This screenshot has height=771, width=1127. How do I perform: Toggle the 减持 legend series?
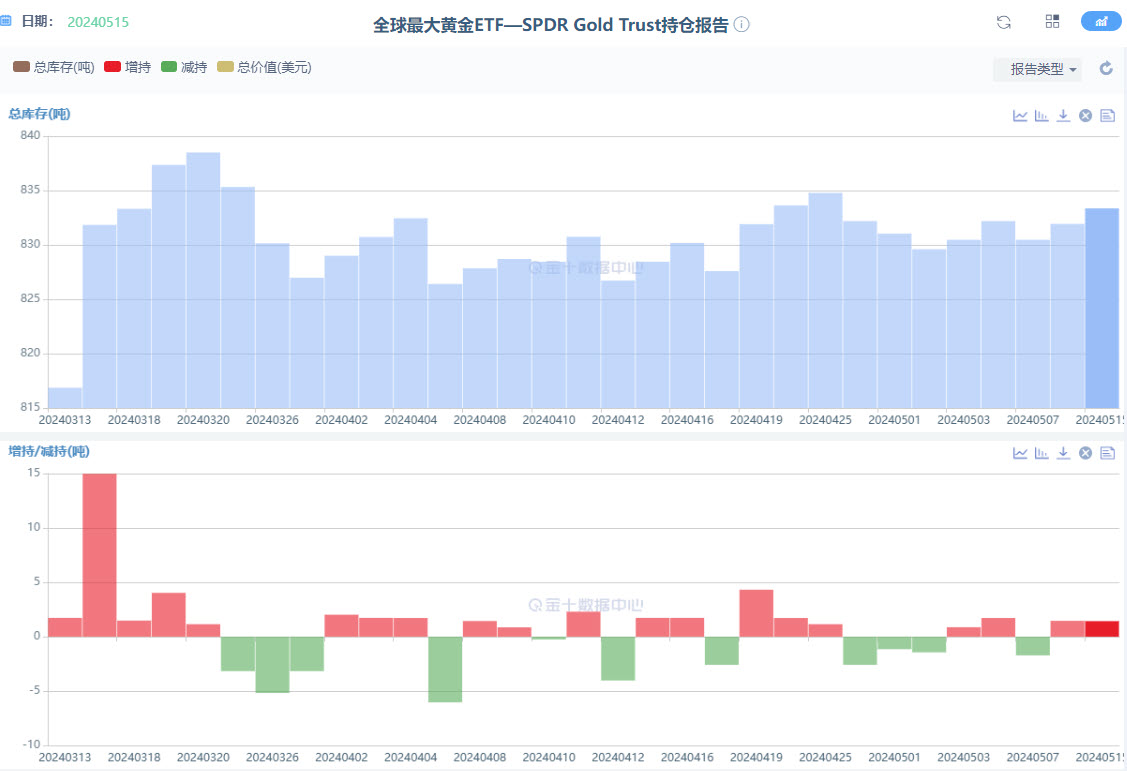click(184, 67)
